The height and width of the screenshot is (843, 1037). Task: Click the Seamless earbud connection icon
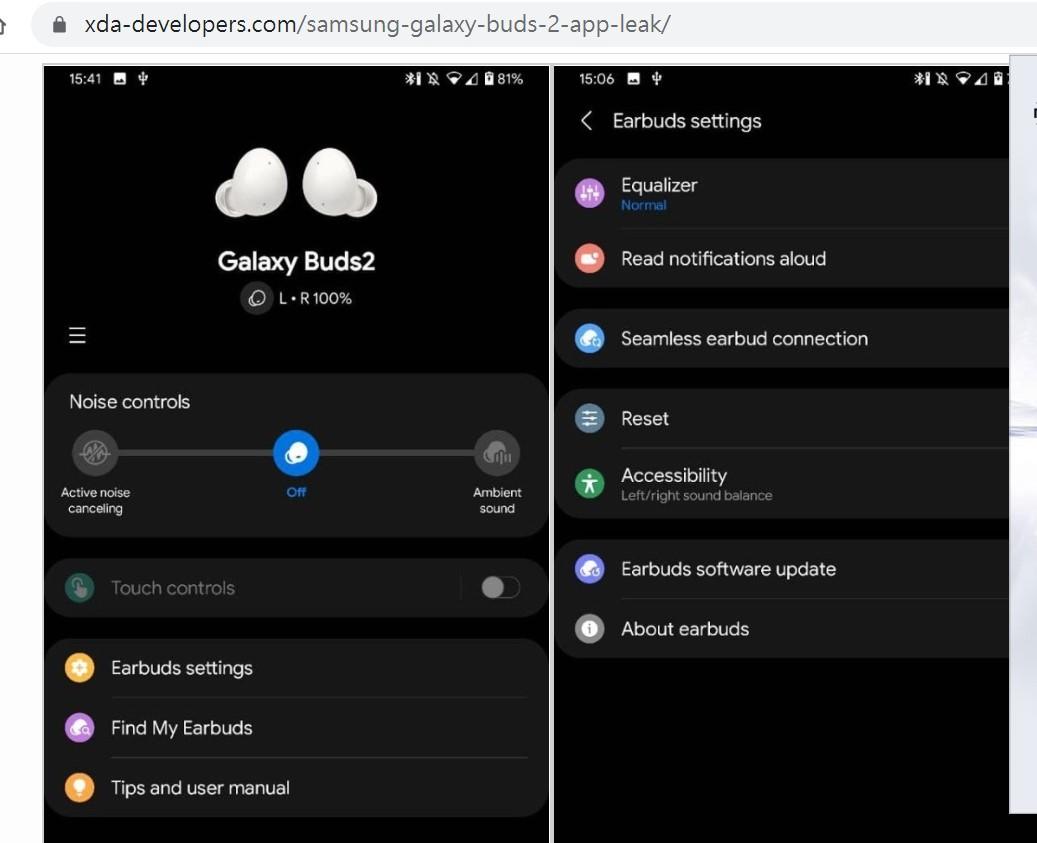pos(590,339)
